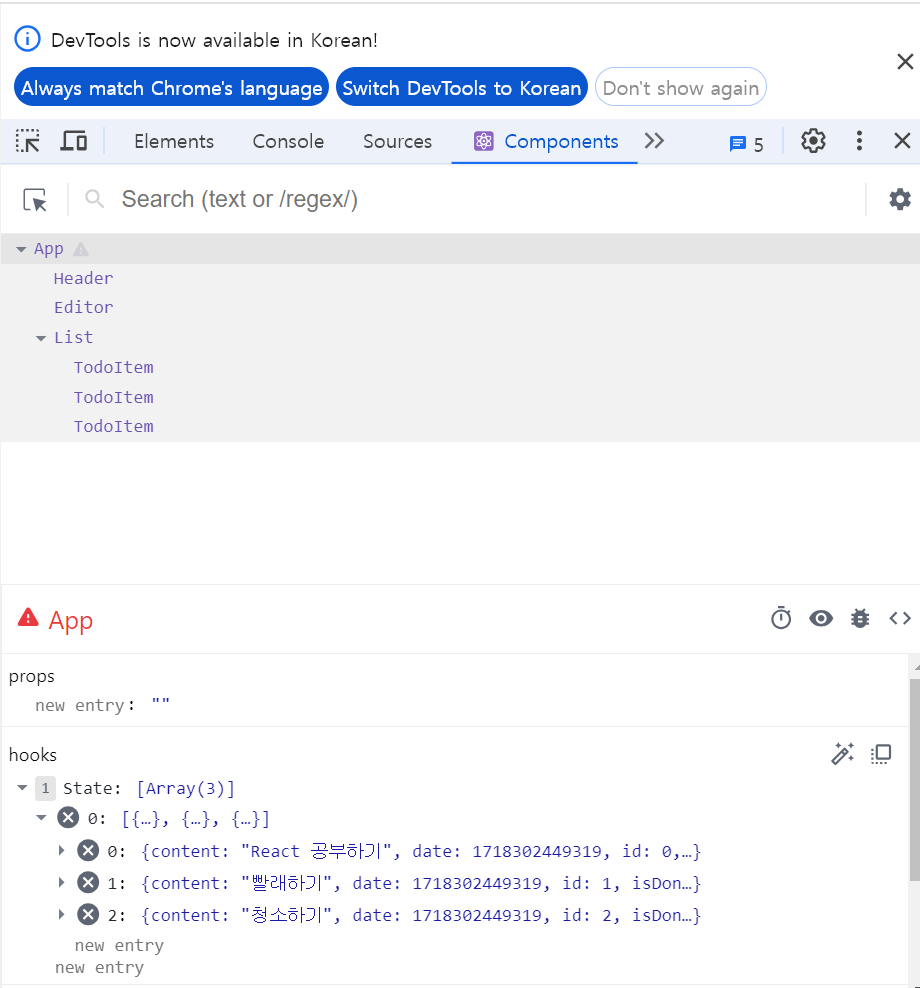Select the second TodoItem component
The width and height of the screenshot is (920, 988).
(113, 398)
